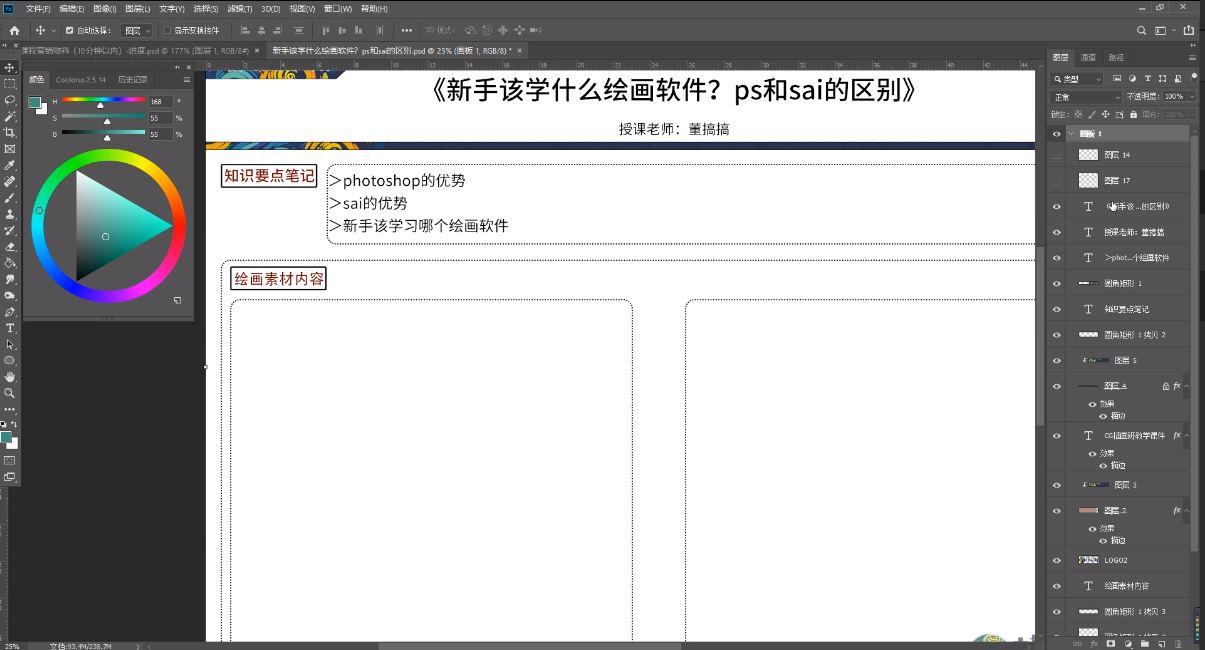The width and height of the screenshot is (1205, 650).
Task: Click the delete layer trash icon
Action: [x=1178, y=644]
